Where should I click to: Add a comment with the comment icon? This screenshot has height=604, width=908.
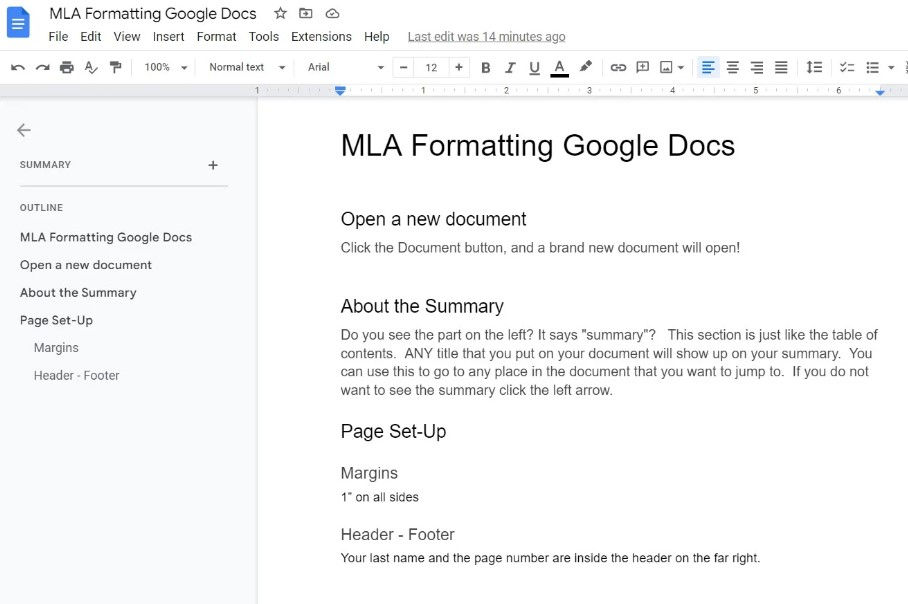(x=642, y=67)
